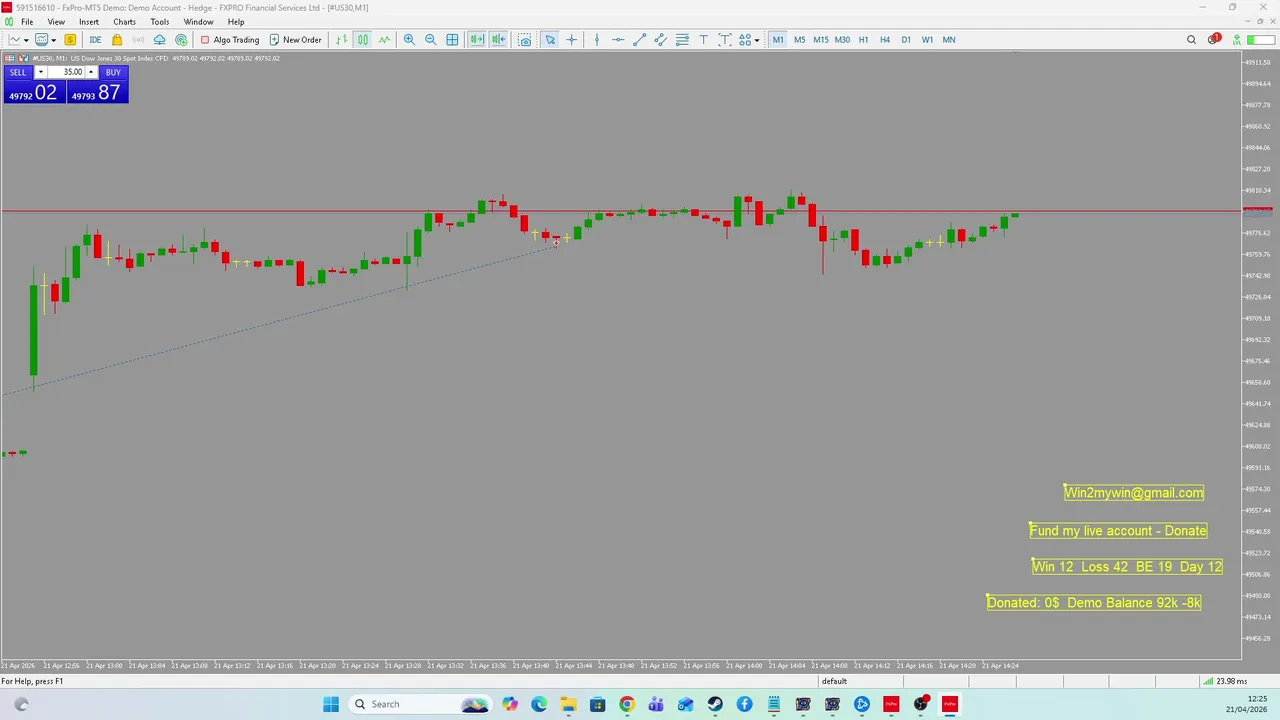
Task: Switch to H1 timeframe
Action: [x=863, y=40]
